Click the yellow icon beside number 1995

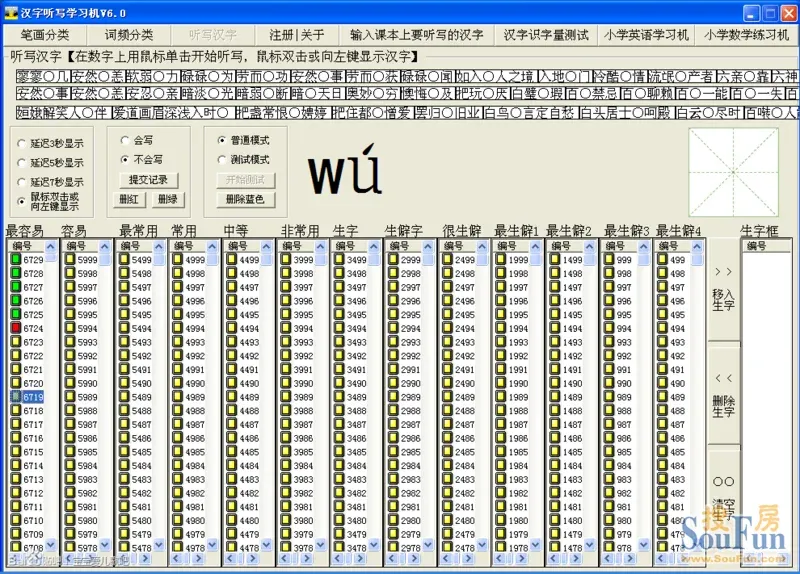pos(500,315)
